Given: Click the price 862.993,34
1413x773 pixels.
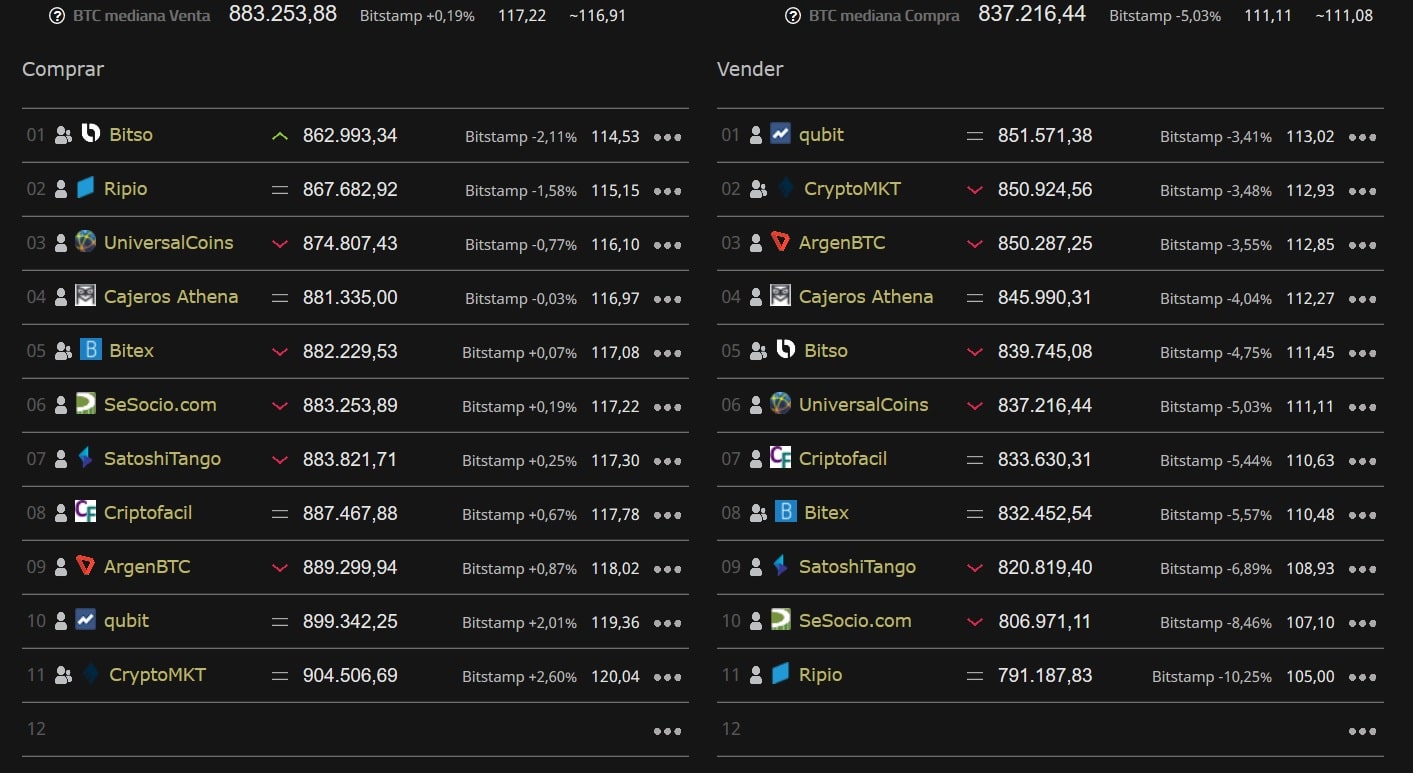Looking at the screenshot, I should pos(350,135).
